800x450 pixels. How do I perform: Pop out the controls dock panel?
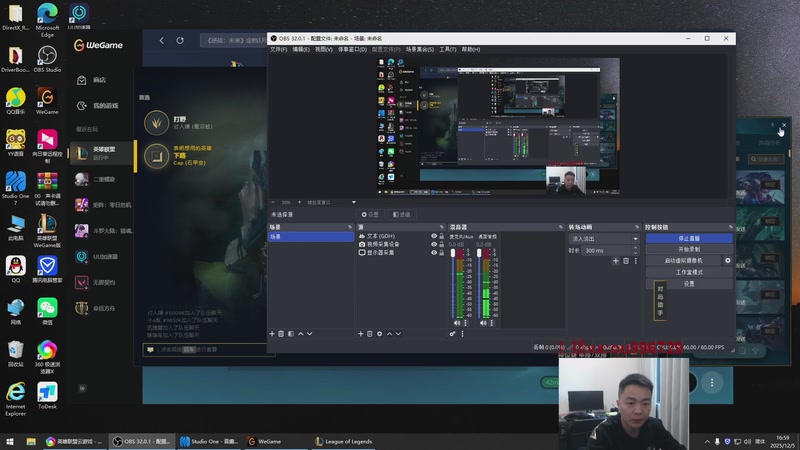pyautogui.click(x=731, y=227)
